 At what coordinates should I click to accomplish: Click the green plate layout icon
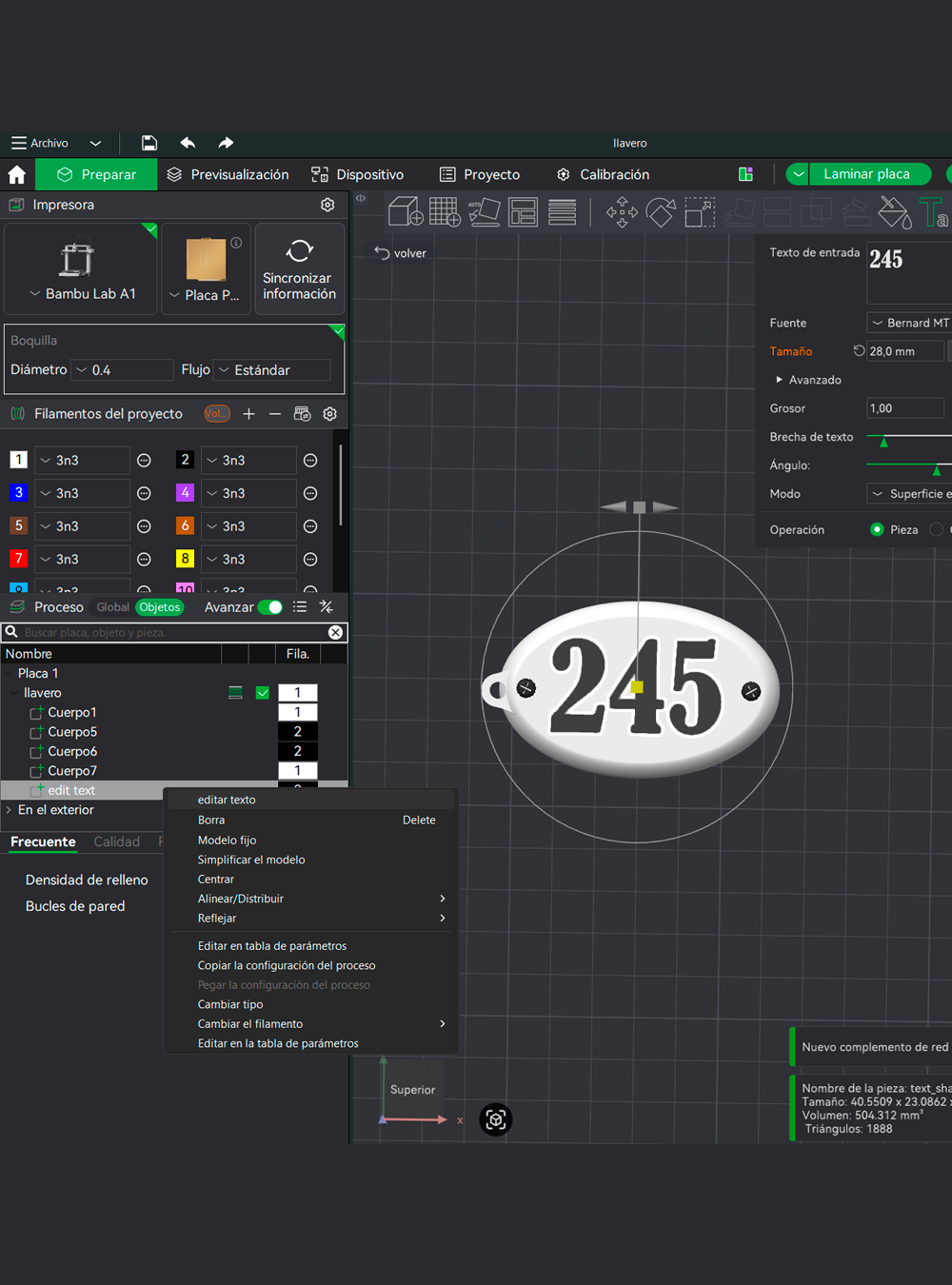[746, 174]
